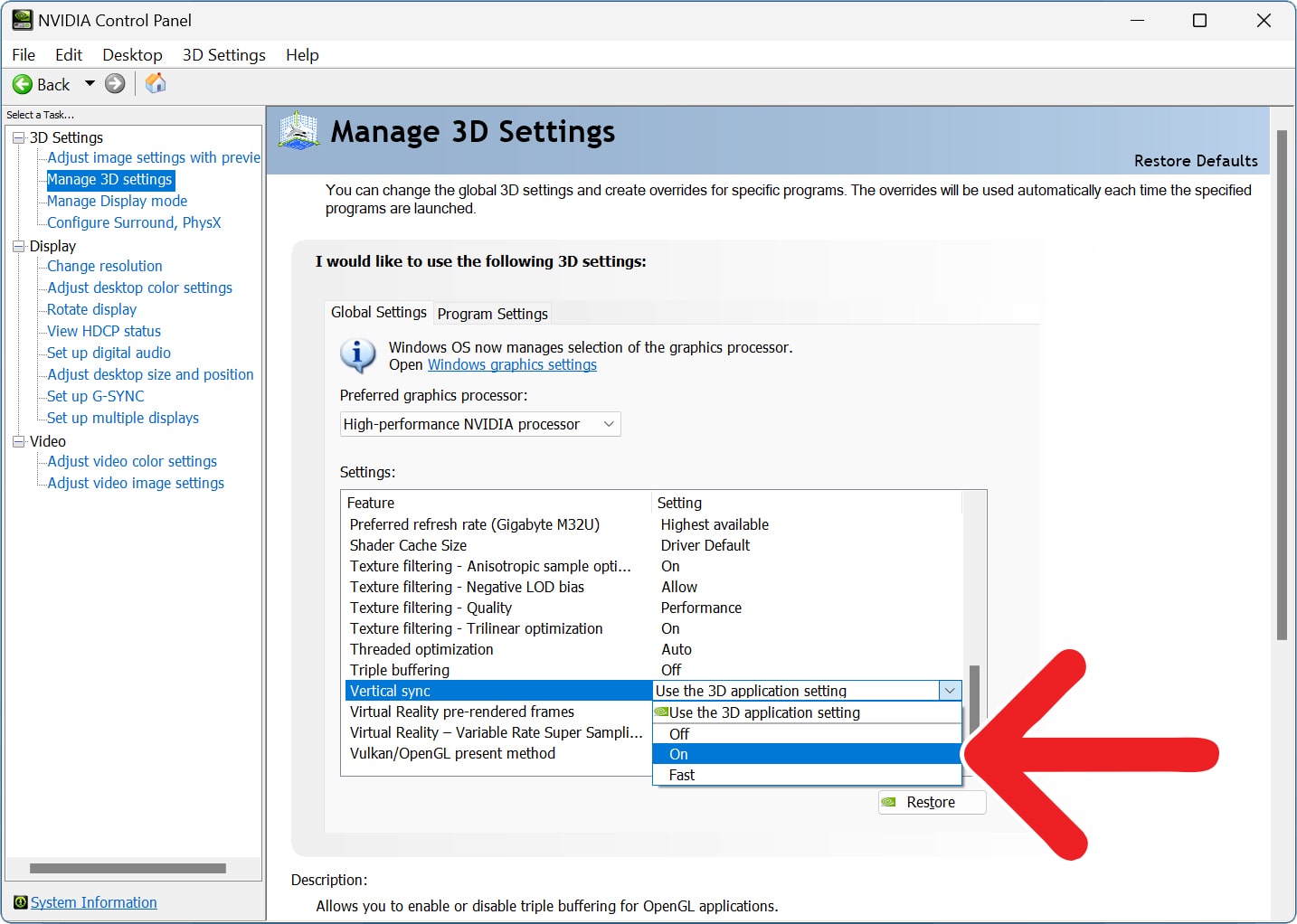Image resolution: width=1297 pixels, height=924 pixels.
Task: Open Adjust desktop color settings
Action: (x=140, y=288)
